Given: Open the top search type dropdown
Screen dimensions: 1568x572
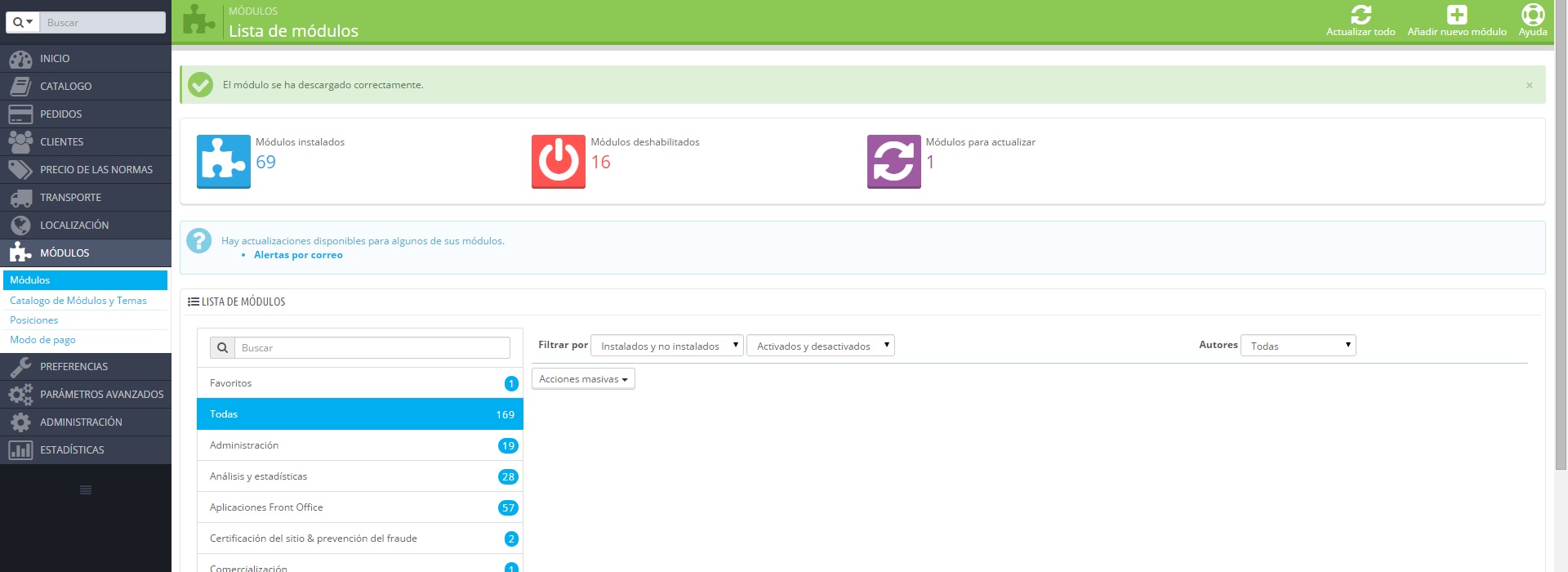Looking at the screenshot, I should pos(23,23).
